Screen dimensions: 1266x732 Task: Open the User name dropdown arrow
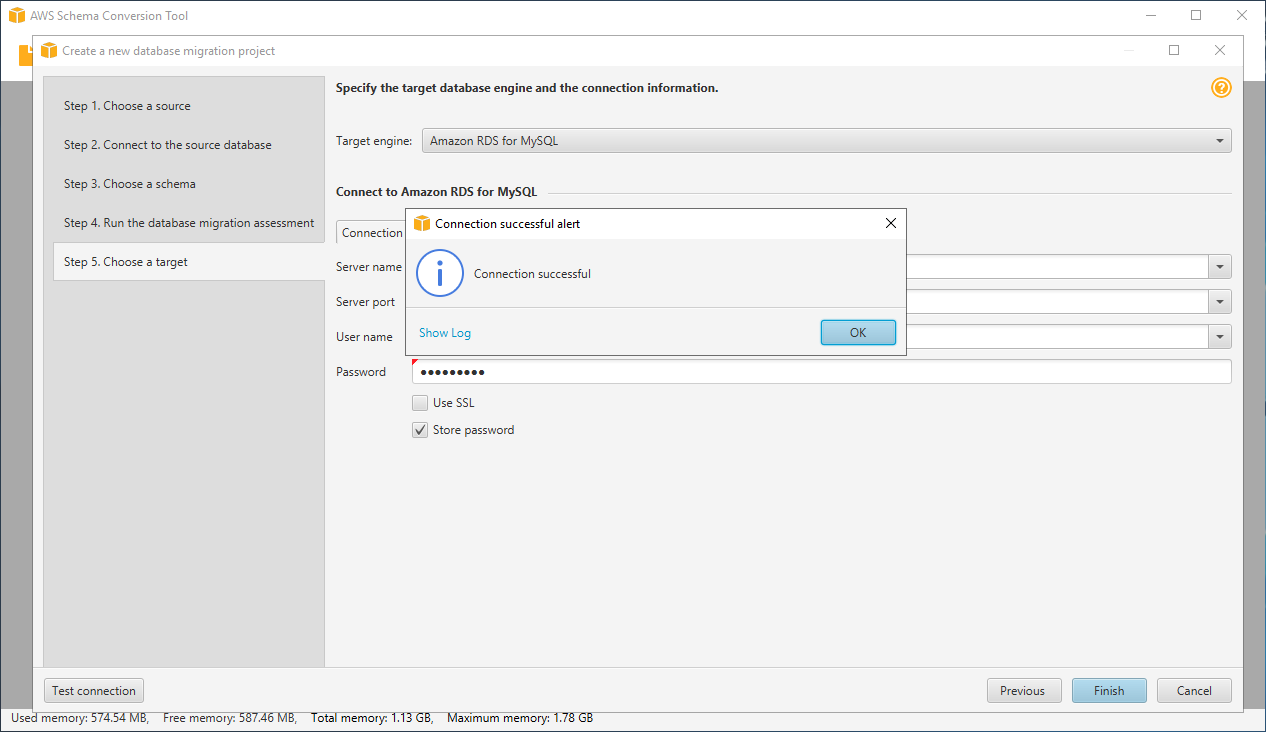(1220, 337)
